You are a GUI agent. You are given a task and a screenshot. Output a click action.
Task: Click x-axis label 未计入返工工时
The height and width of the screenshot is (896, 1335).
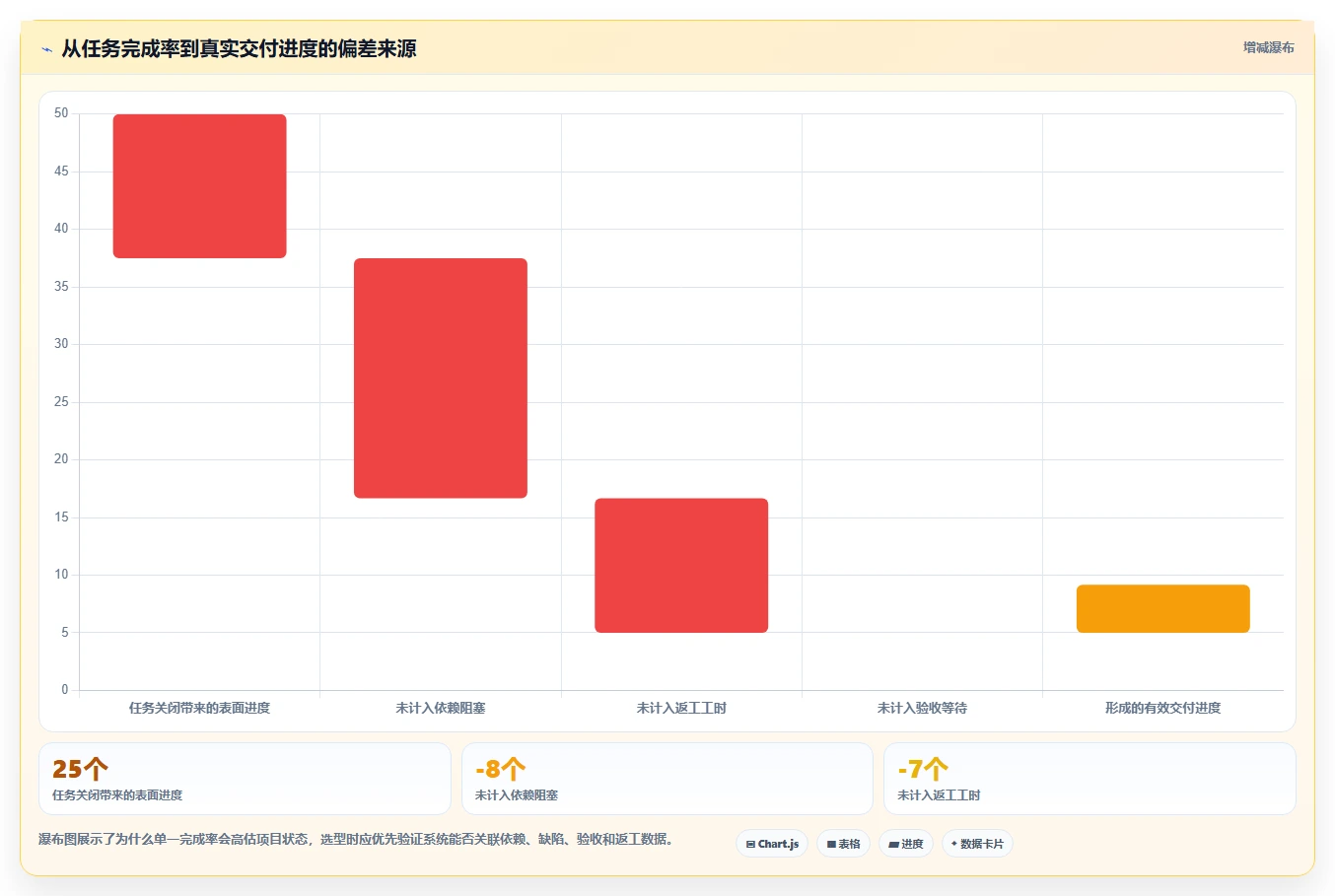[x=681, y=708]
